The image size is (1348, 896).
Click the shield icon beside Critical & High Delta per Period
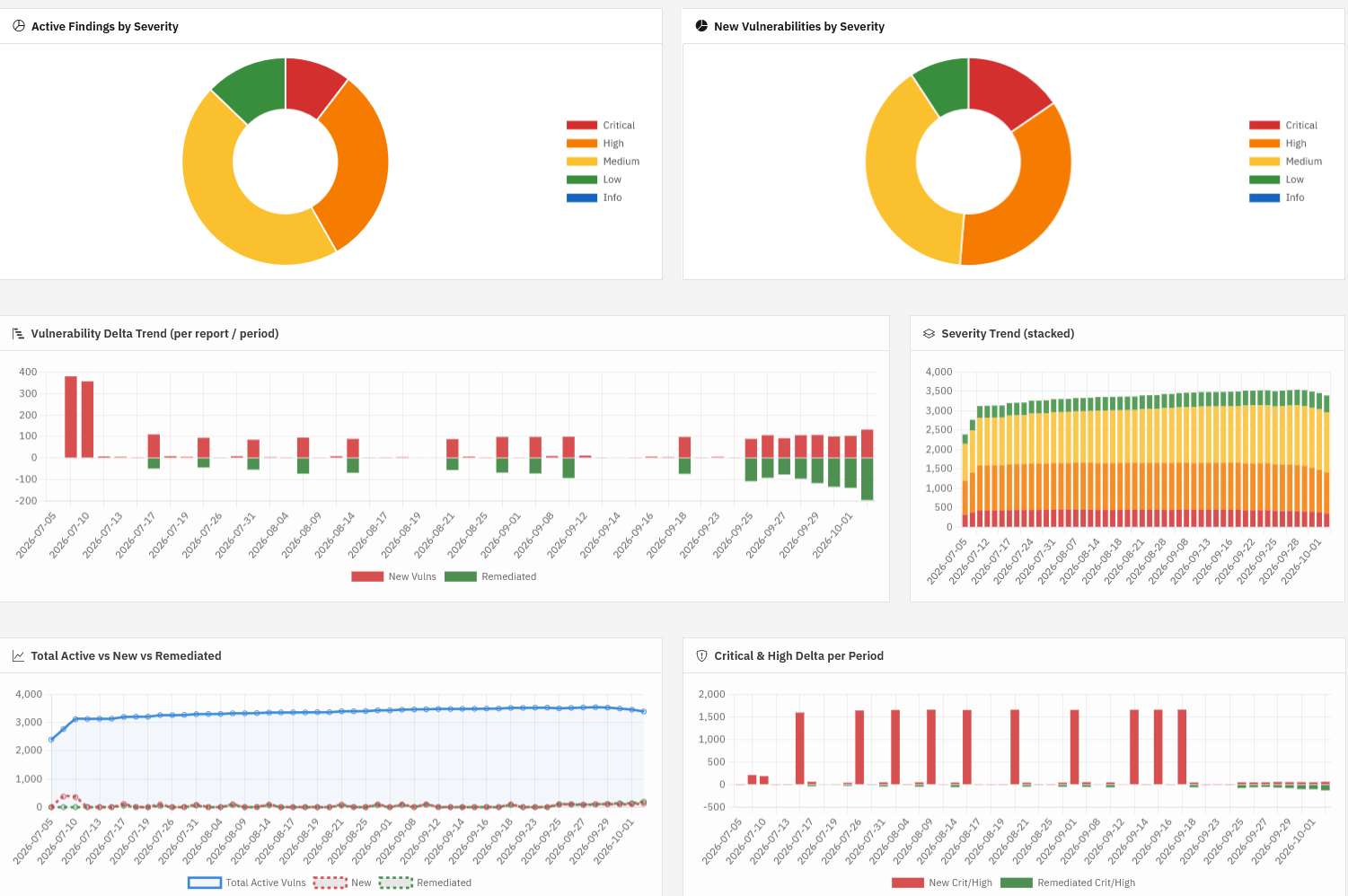coord(701,655)
